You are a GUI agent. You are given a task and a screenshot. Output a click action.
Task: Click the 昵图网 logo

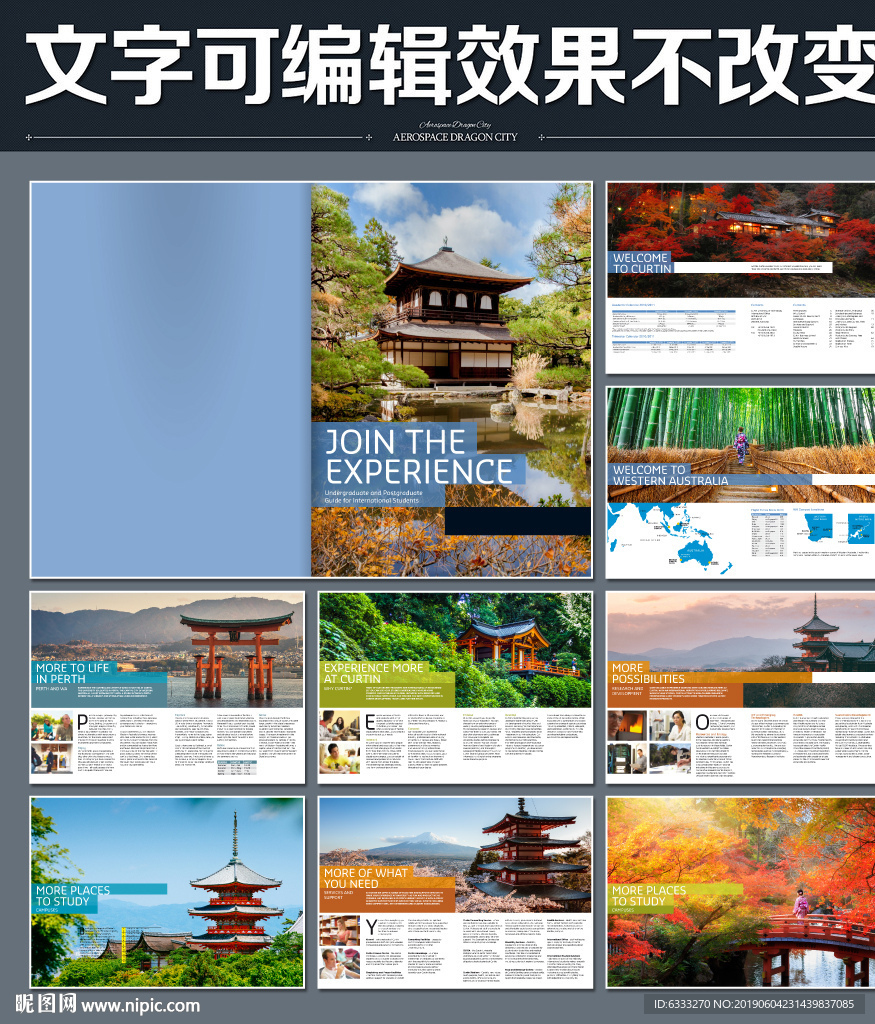46,1004
